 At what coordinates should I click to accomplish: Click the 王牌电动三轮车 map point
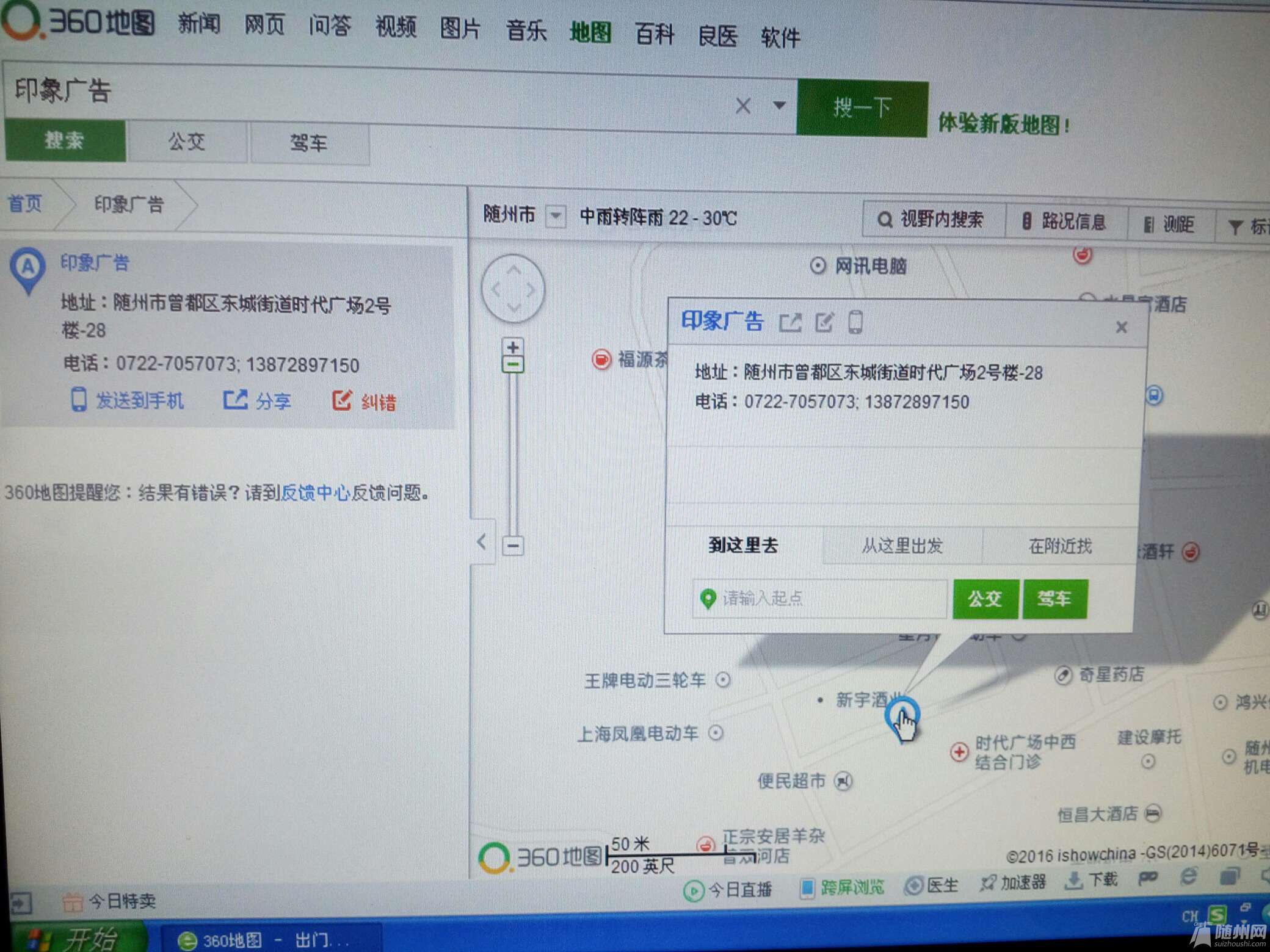click(x=723, y=679)
